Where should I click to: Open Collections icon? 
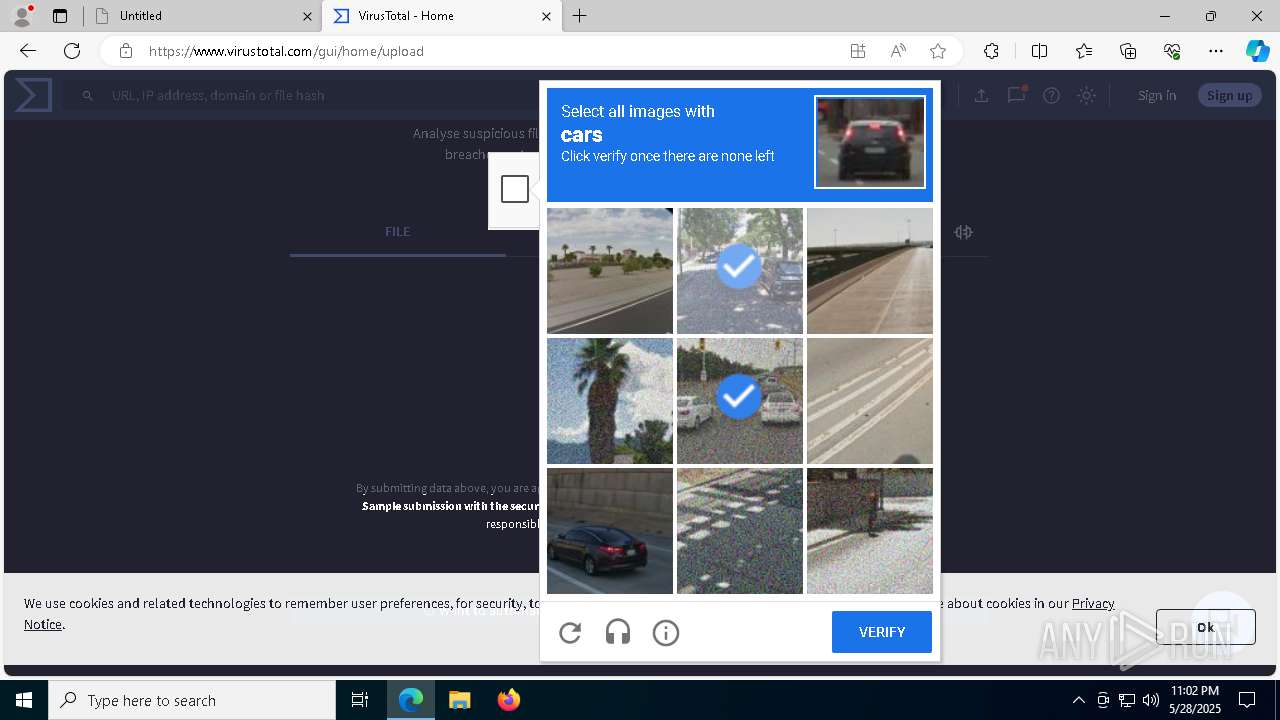click(1128, 51)
